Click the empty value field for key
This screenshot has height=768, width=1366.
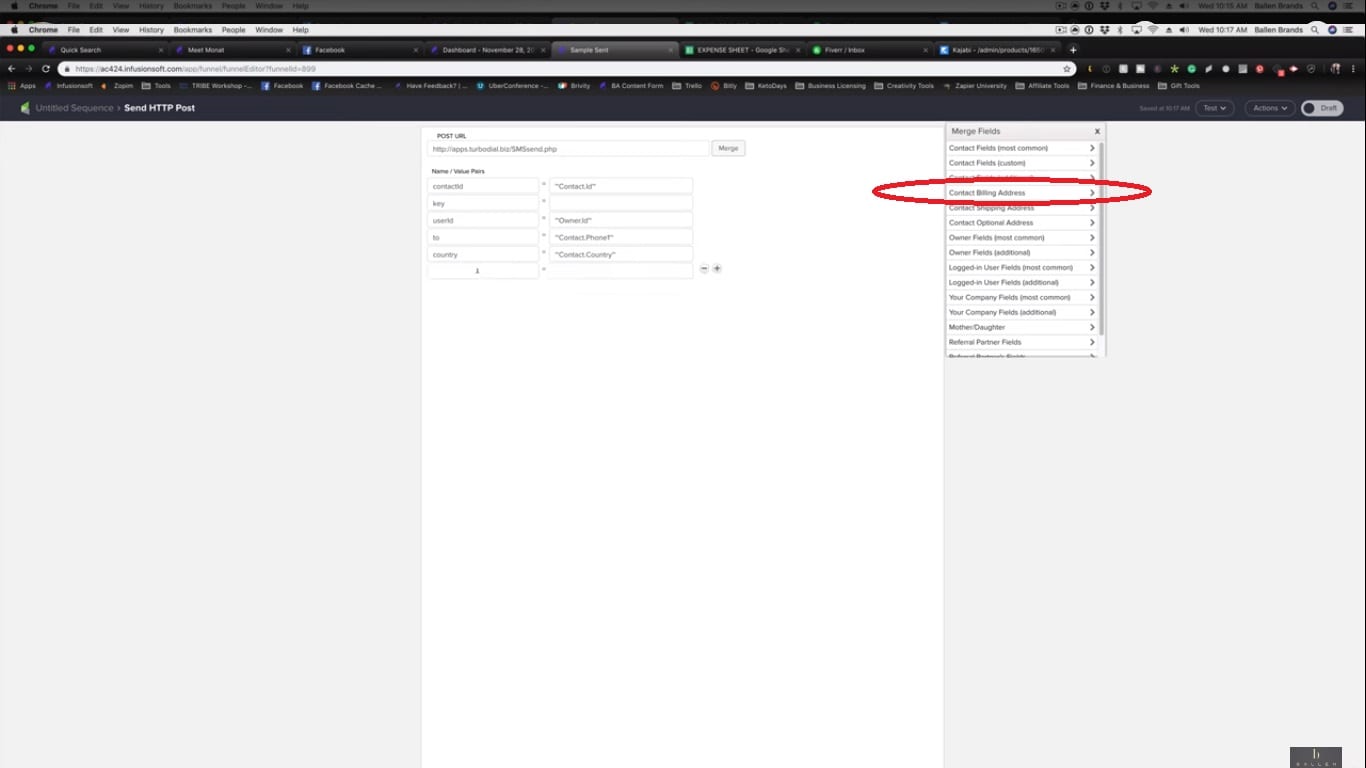coord(620,203)
